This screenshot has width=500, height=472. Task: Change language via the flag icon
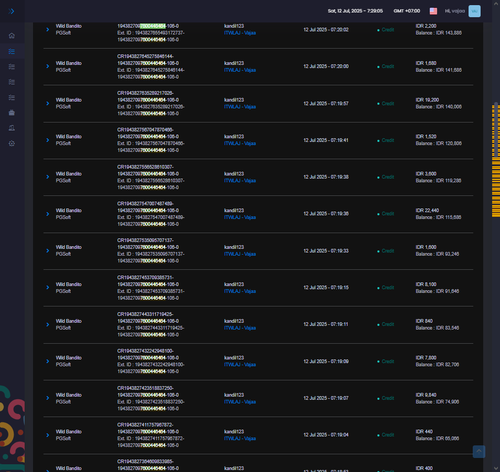point(433,11)
